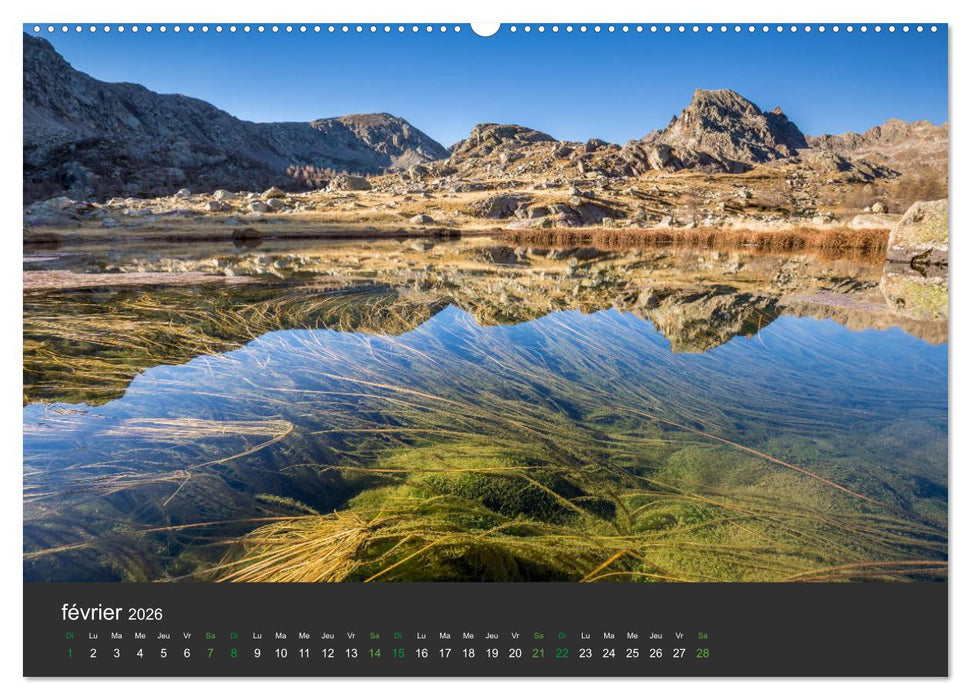Select the Jeu weekday header
The width and height of the screenshot is (971, 700).
coord(166,636)
